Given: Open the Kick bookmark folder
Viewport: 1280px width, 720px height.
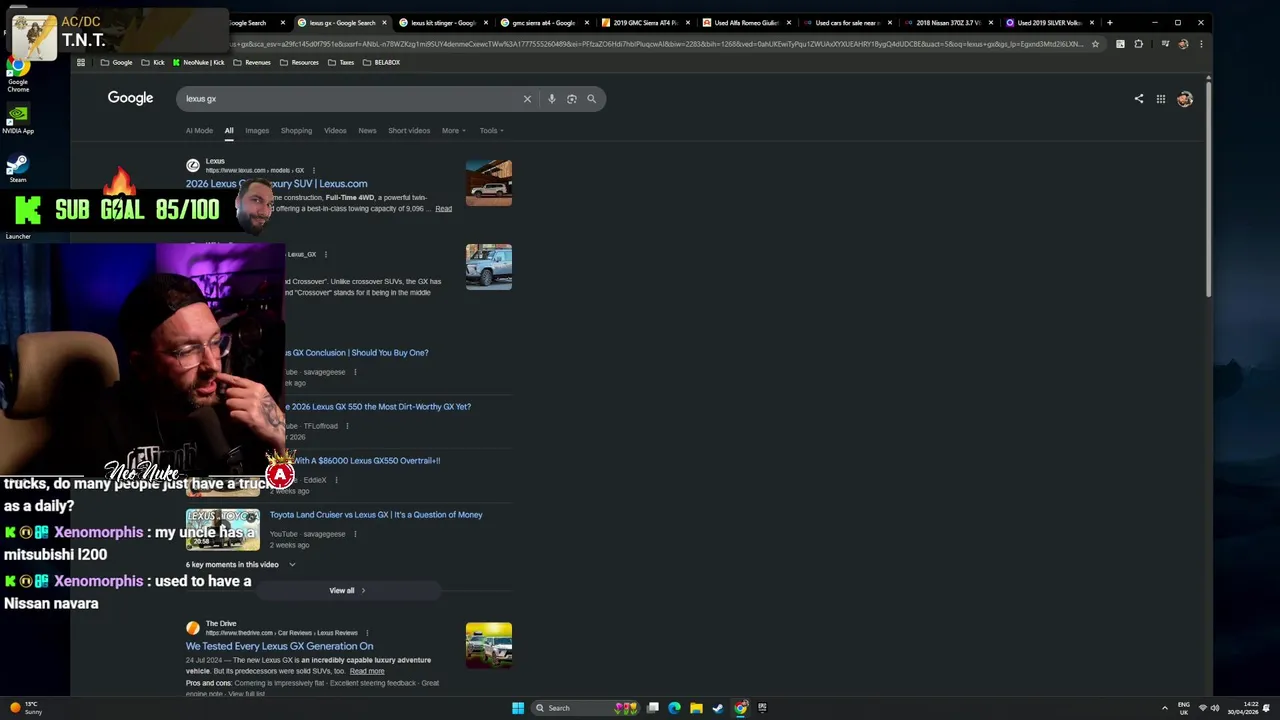Looking at the screenshot, I should point(153,62).
